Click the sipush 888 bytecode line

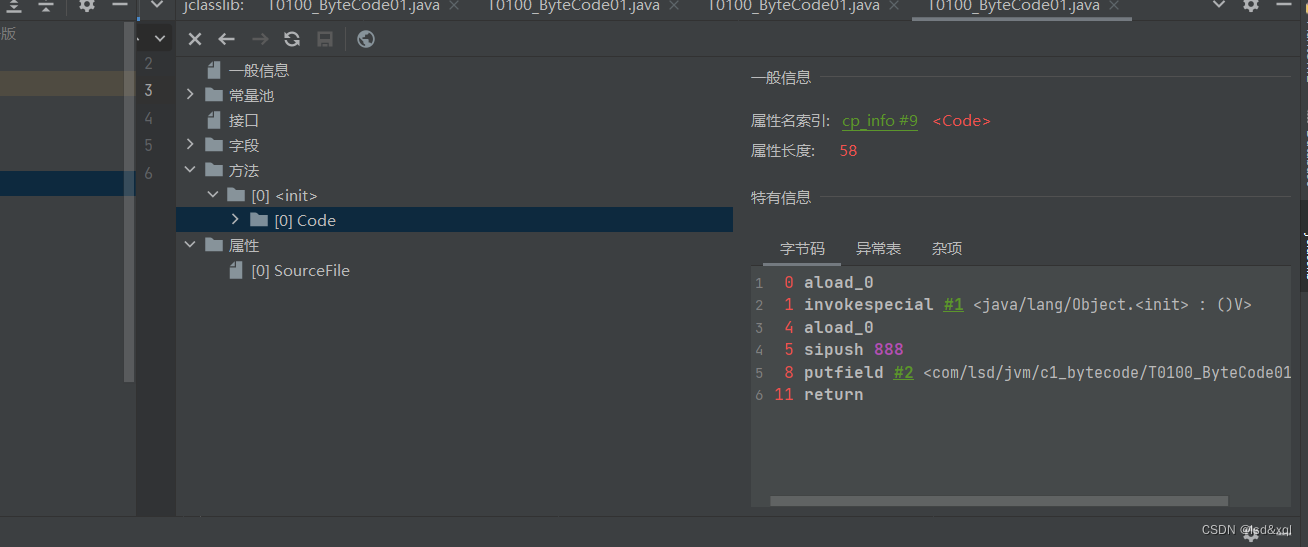pyautogui.click(x=853, y=350)
